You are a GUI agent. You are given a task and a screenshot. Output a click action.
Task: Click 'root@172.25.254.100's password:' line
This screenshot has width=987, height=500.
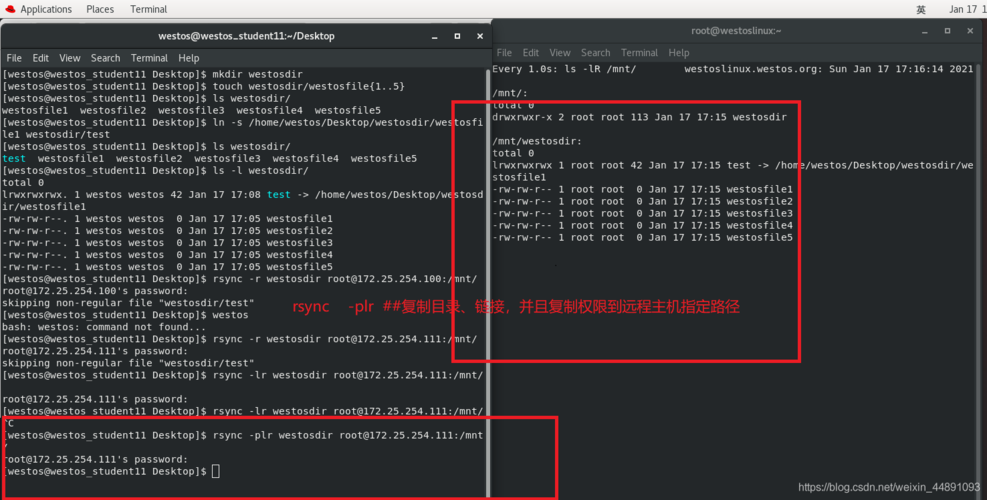pyautogui.click(x=95, y=291)
